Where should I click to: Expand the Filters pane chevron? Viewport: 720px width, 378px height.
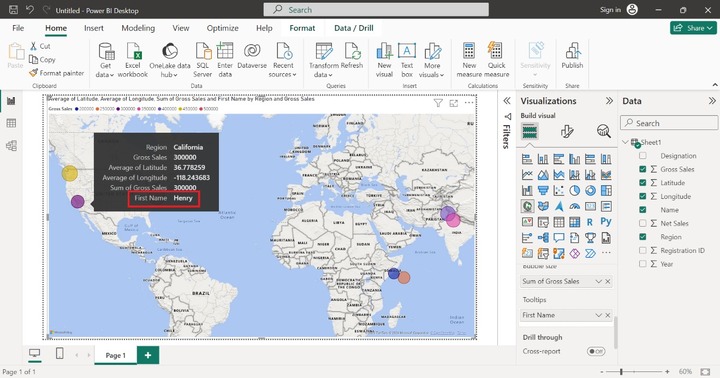(507, 101)
